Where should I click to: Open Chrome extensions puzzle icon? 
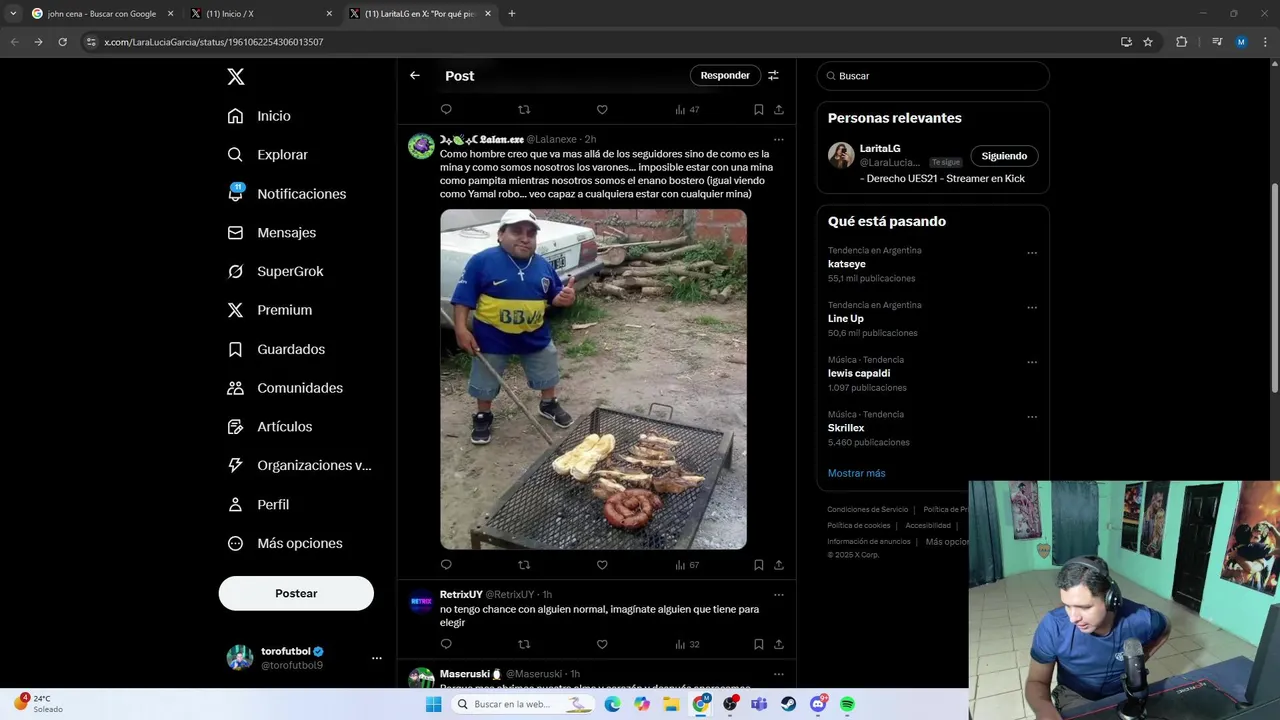(1181, 42)
